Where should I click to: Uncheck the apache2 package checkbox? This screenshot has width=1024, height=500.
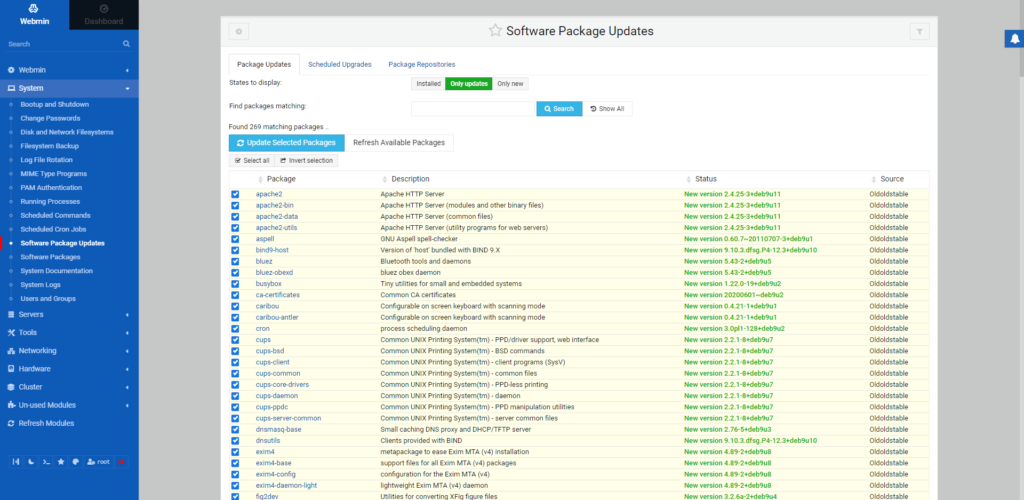[235, 194]
